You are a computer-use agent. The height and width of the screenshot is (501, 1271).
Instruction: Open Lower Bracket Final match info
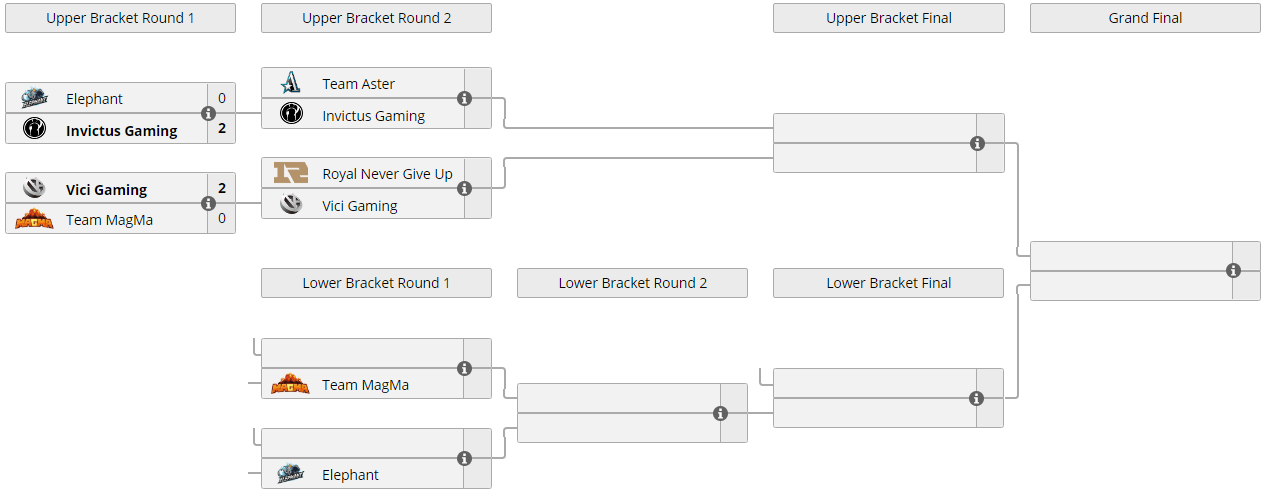(976, 398)
